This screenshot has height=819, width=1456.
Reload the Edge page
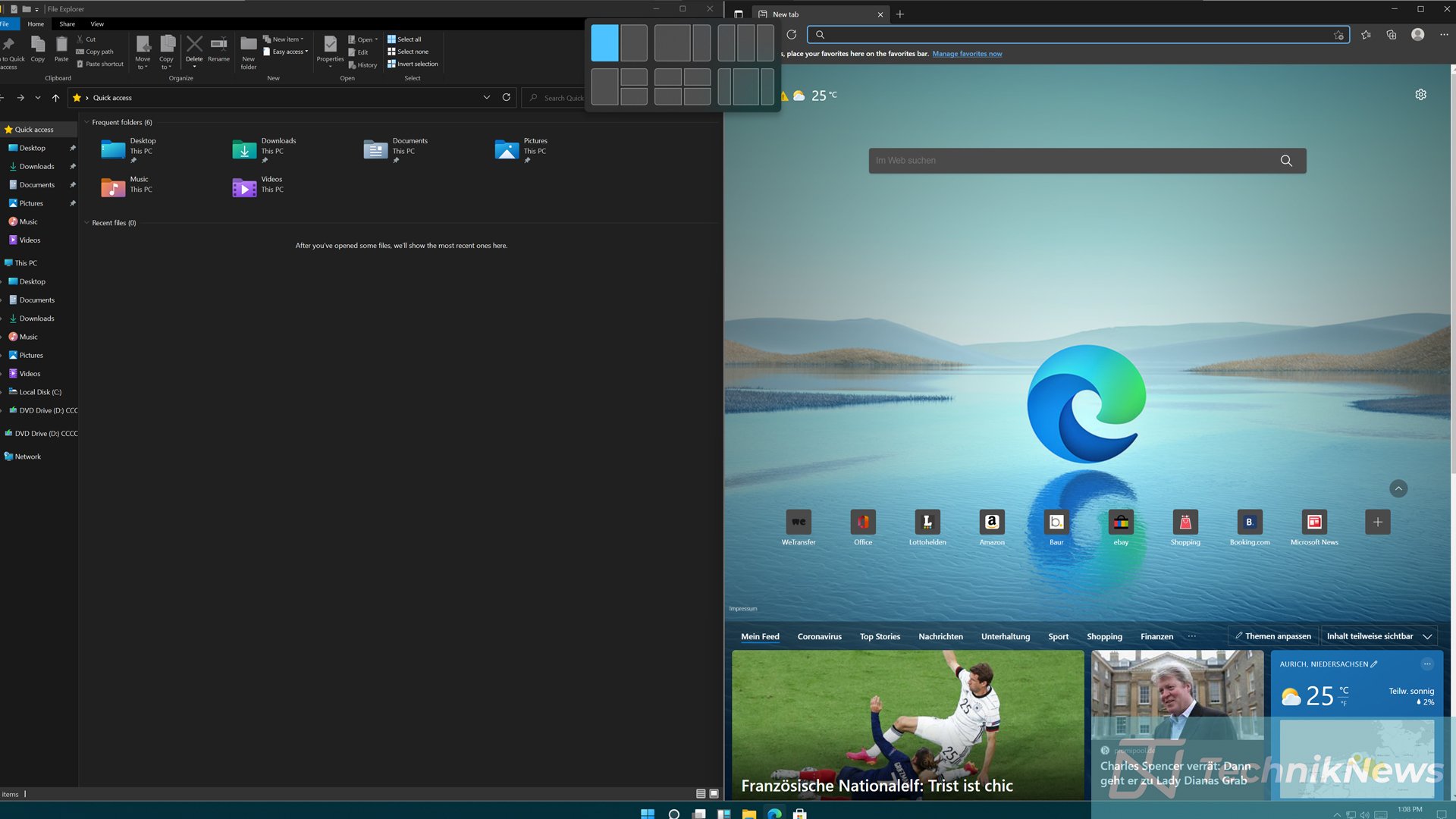pos(791,35)
